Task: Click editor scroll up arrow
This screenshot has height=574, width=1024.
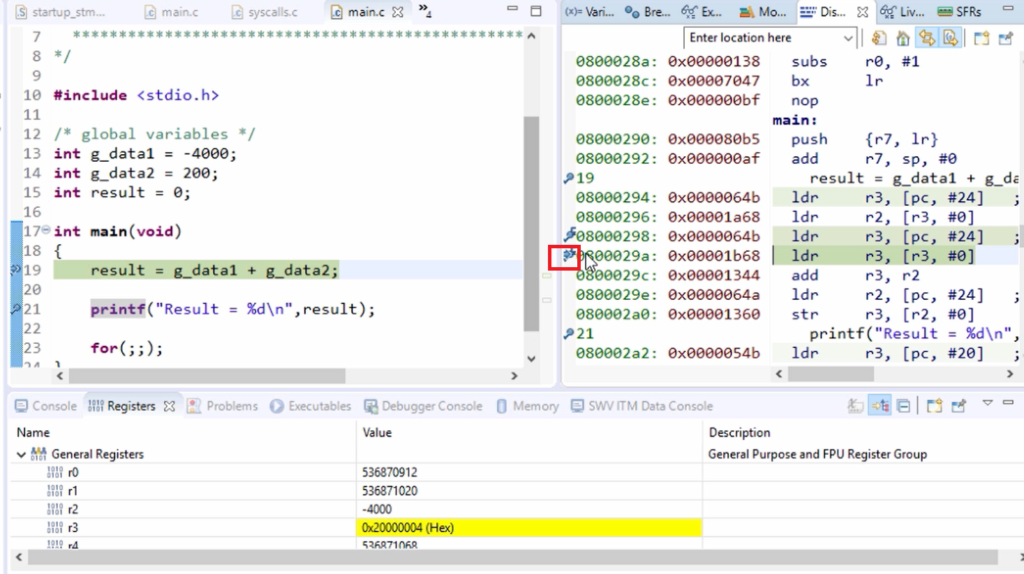Action: 532,35
